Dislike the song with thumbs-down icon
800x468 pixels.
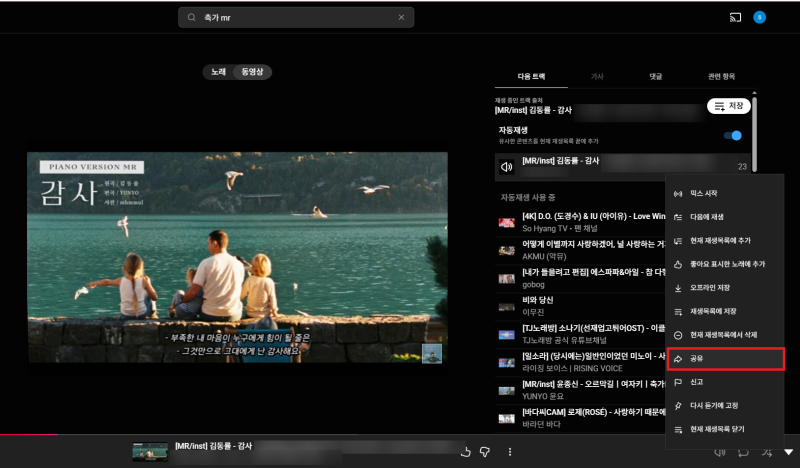[485, 452]
